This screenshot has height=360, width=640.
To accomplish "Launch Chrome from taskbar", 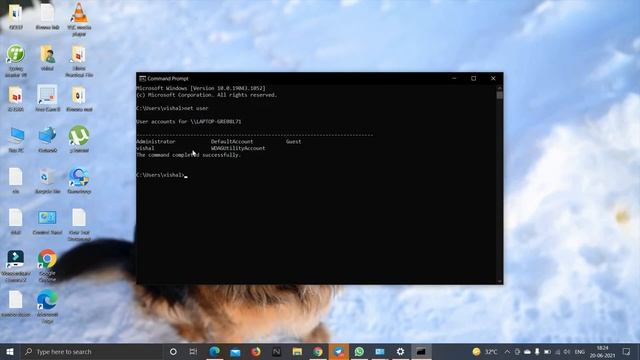I will click(x=318, y=351).
